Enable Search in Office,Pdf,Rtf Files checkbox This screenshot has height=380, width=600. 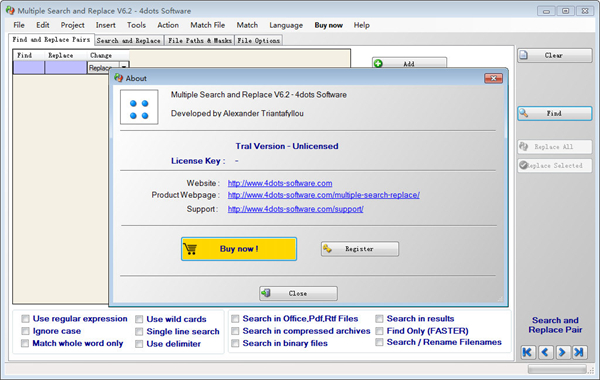pos(235,319)
